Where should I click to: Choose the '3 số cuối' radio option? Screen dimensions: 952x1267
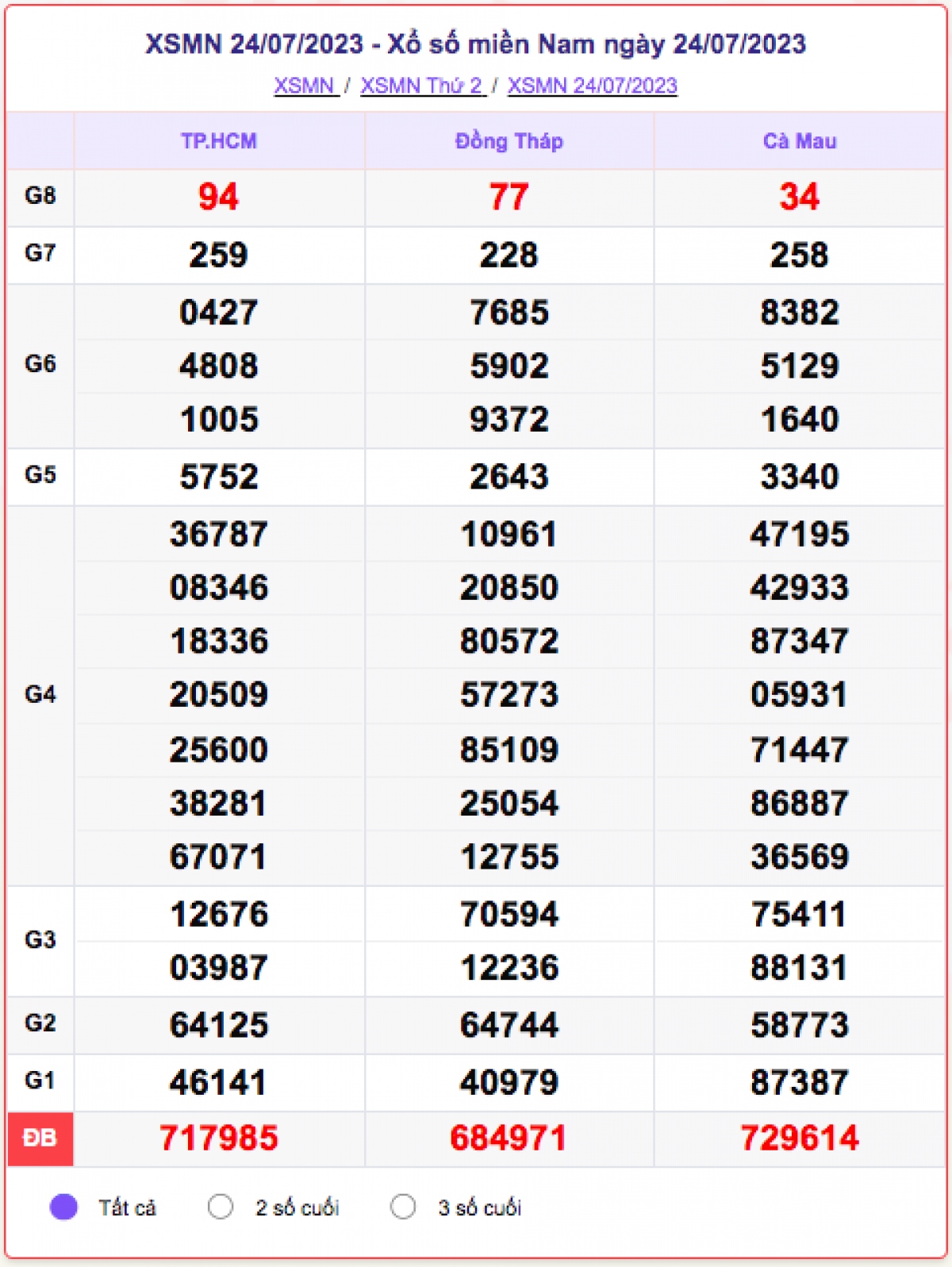[x=403, y=1207]
